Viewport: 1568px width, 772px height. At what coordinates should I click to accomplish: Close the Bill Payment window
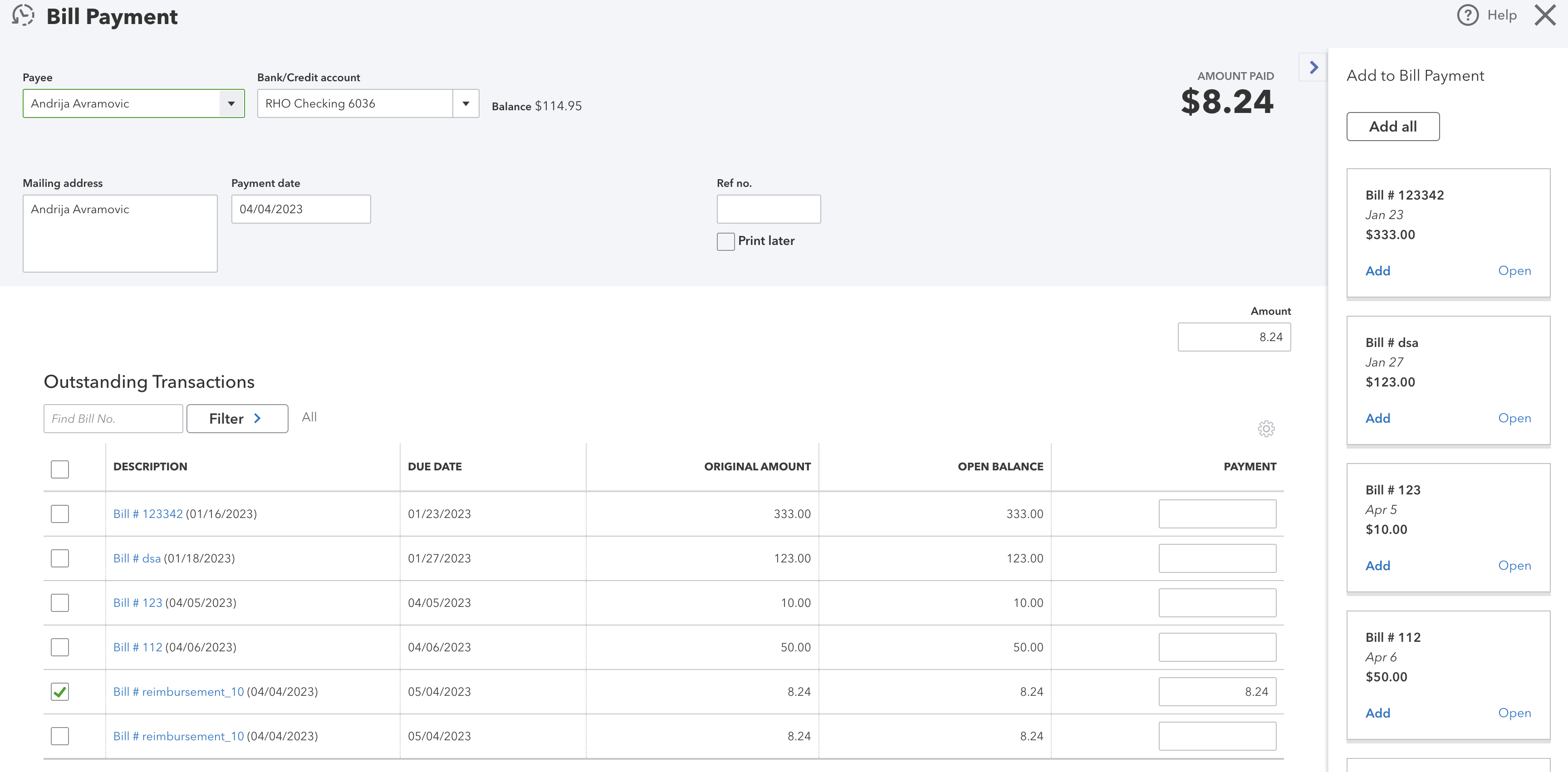1545,15
